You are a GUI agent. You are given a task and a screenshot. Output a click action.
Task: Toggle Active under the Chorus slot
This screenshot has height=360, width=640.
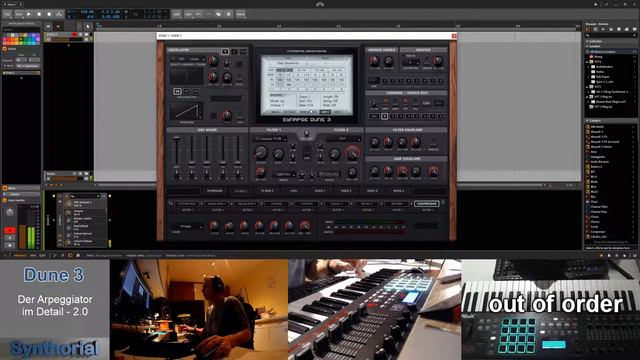pos(307,210)
